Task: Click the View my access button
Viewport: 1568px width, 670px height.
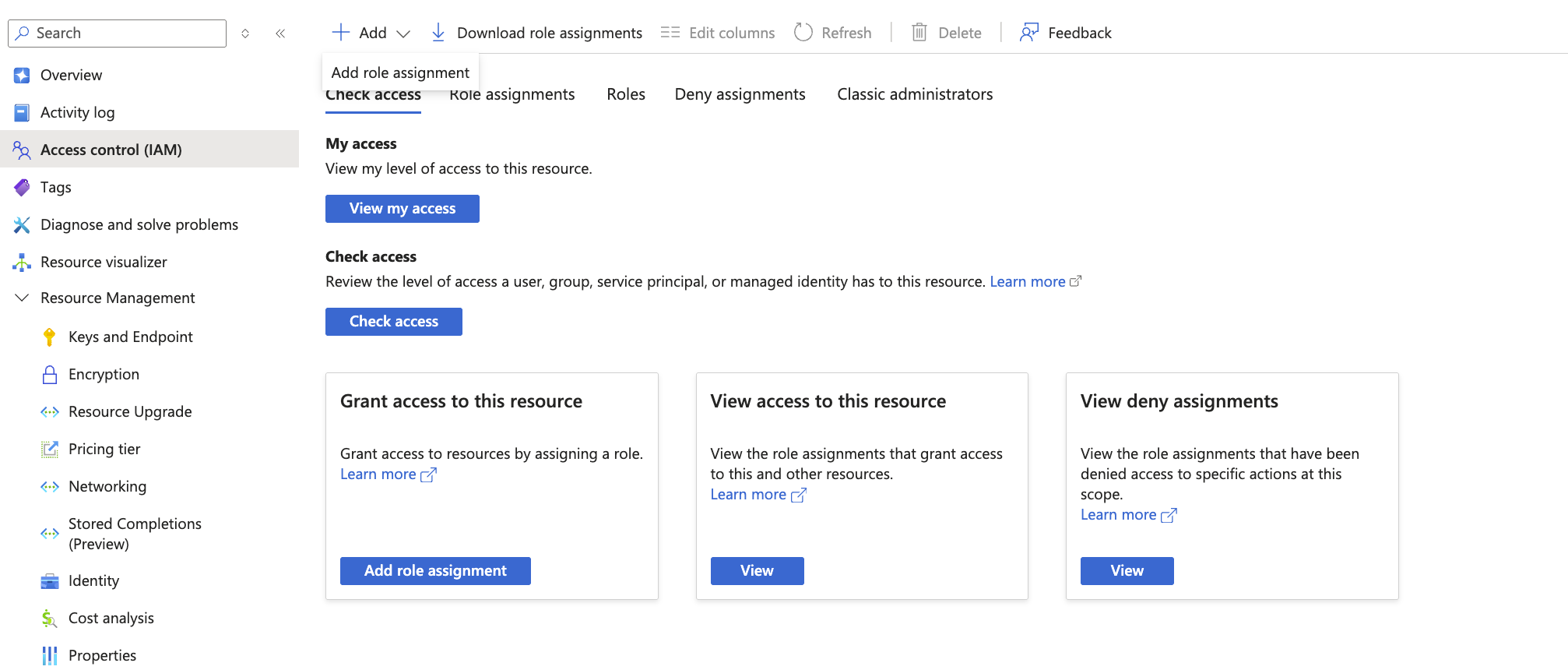Action: pyautogui.click(x=403, y=209)
